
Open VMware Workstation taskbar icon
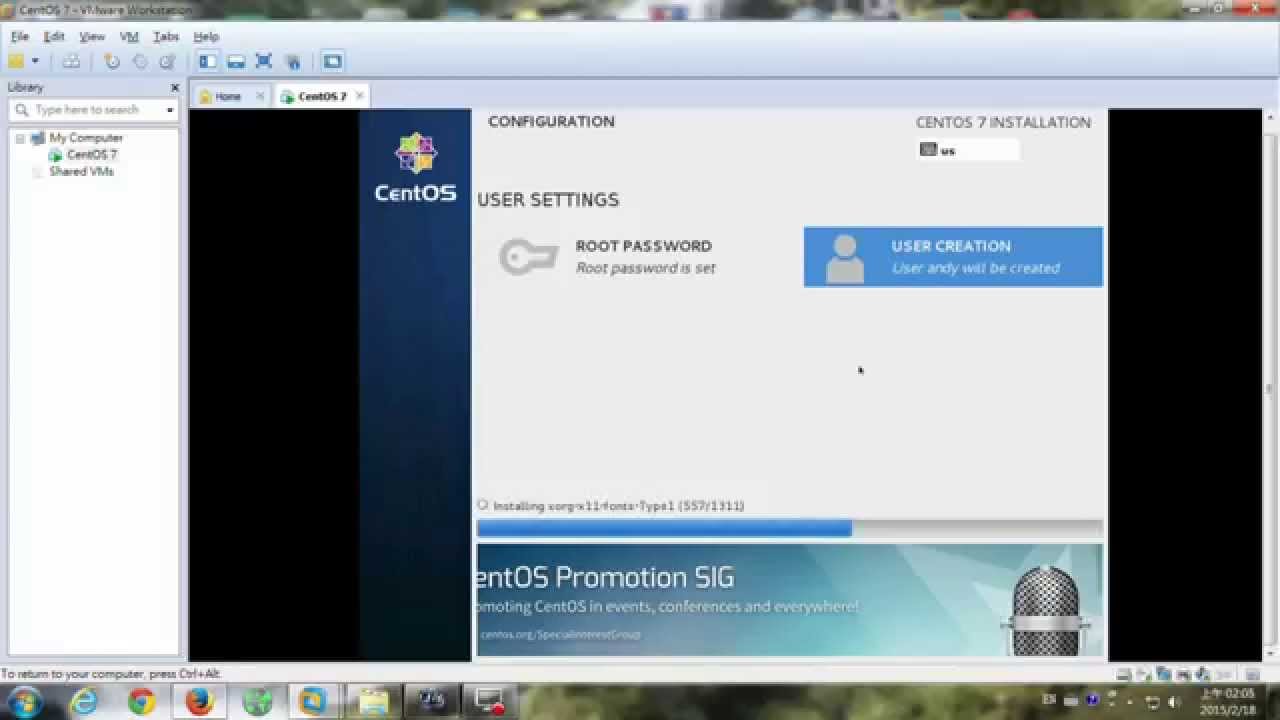pyautogui.click(x=313, y=702)
